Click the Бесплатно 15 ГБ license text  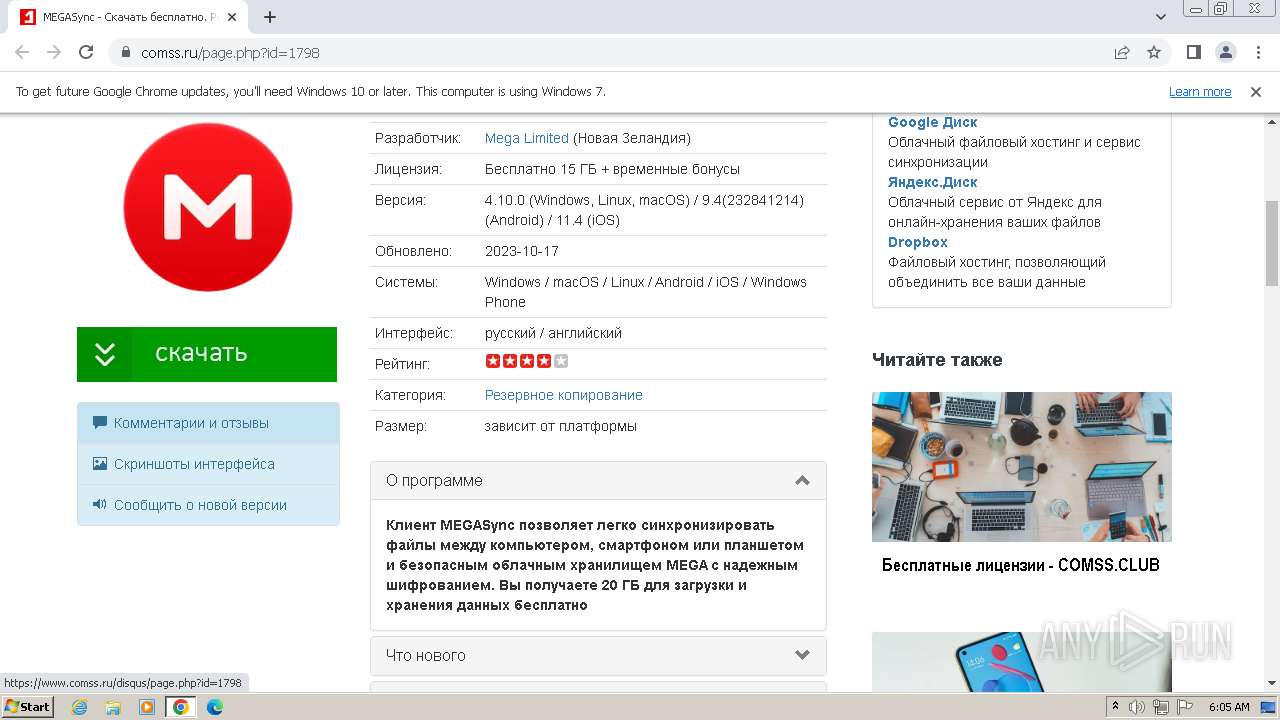612,169
